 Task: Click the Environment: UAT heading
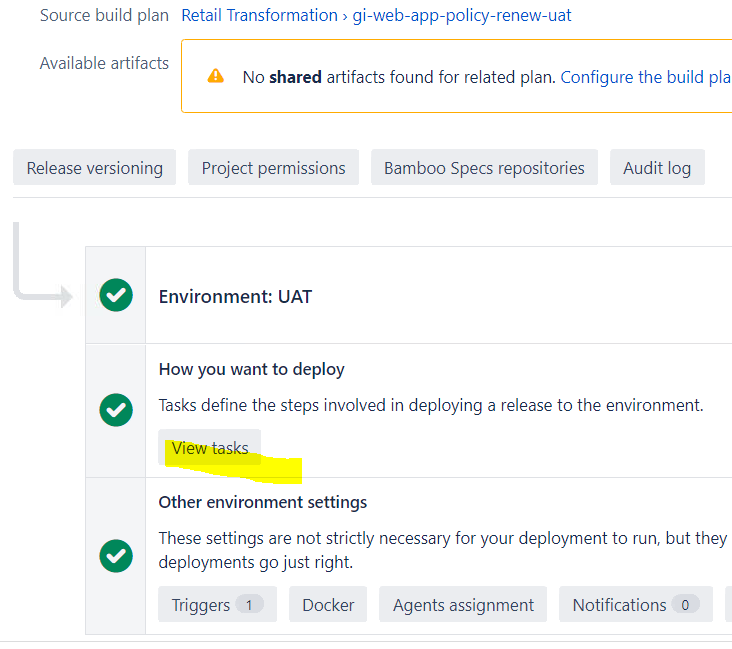click(x=235, y=297)
